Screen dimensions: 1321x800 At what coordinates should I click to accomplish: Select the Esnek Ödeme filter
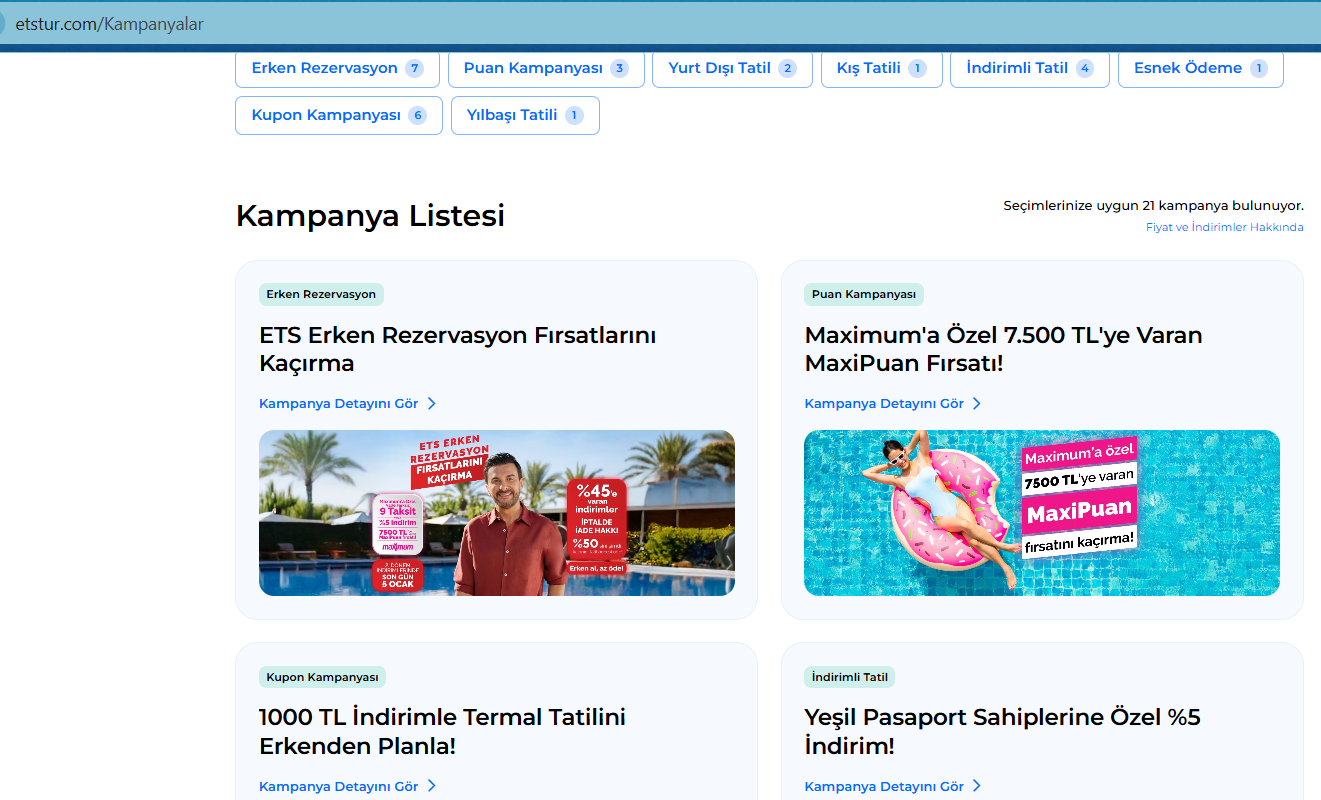(x=1200, y=68)
